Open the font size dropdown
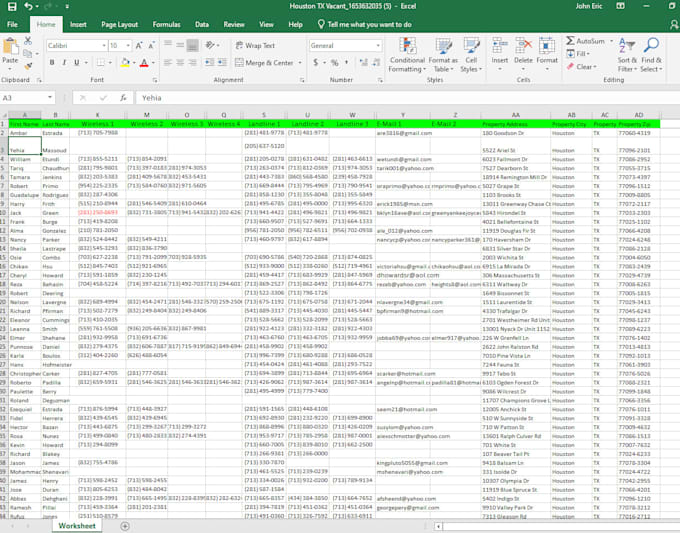This screenshot has width=680, height=533. click(128, 46)
